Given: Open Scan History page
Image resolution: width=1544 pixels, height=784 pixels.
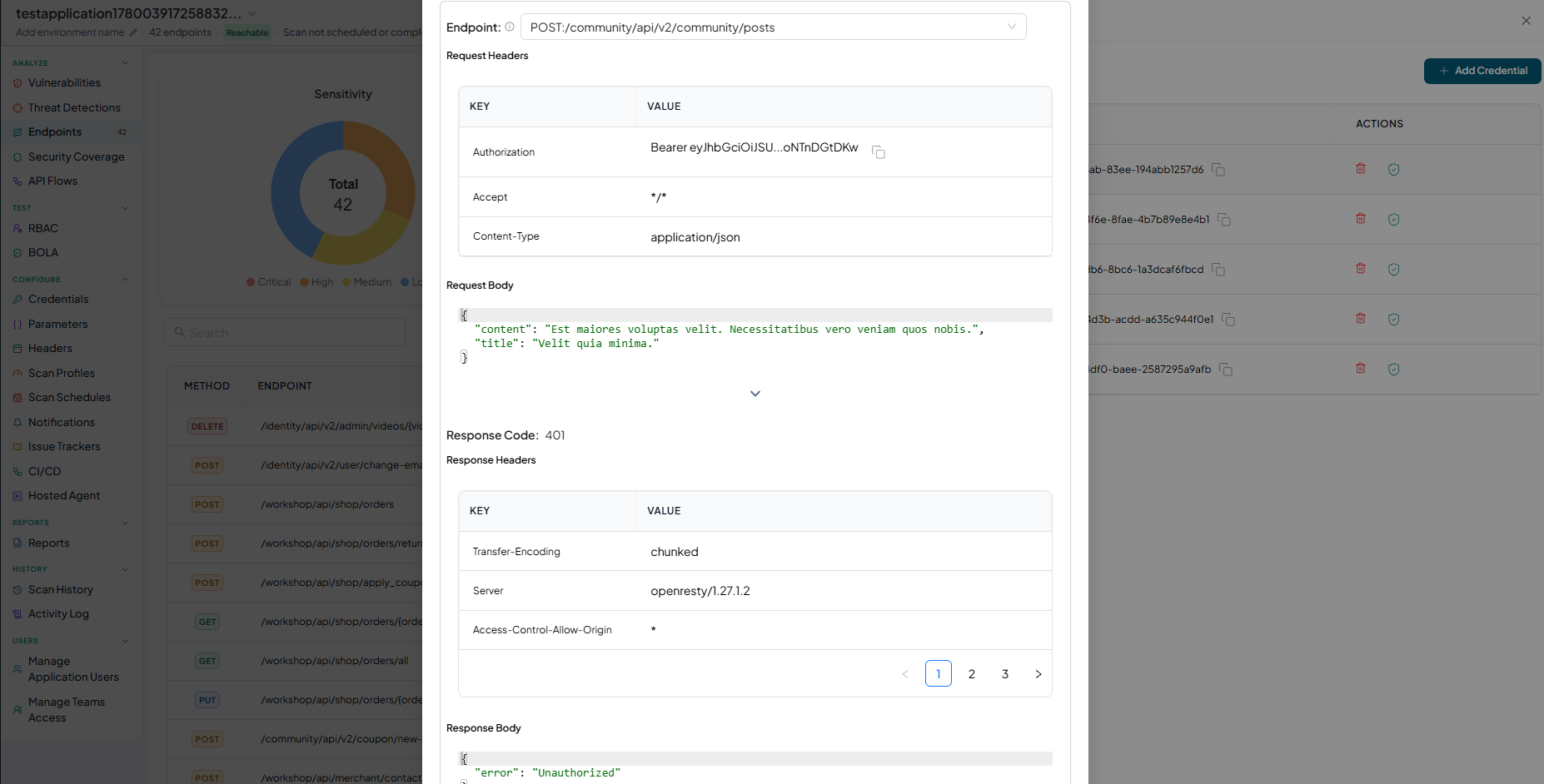Looking at the screenshot, I should tap(61, 589).
